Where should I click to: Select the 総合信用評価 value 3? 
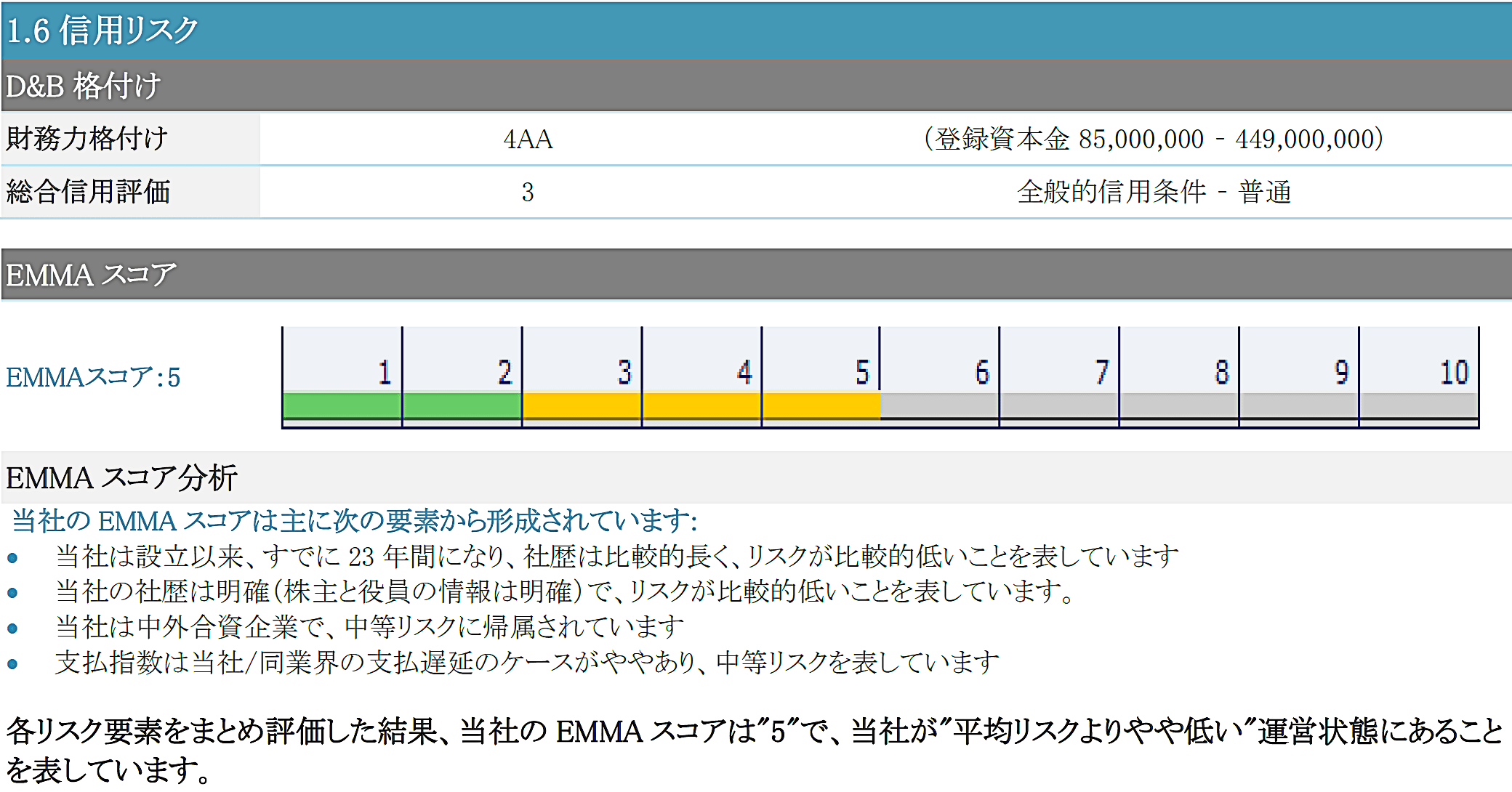(528, 193)
